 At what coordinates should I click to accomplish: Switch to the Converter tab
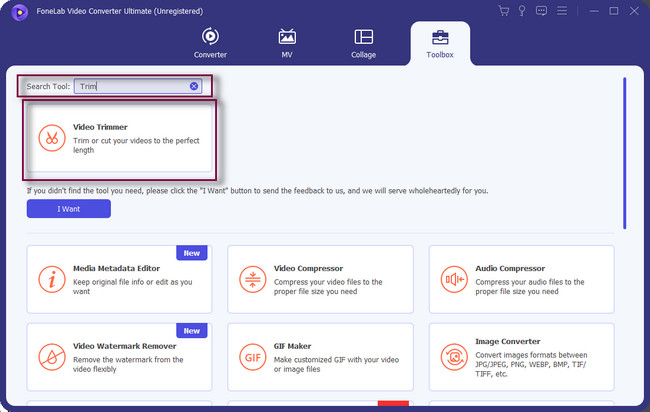point(210,43)
